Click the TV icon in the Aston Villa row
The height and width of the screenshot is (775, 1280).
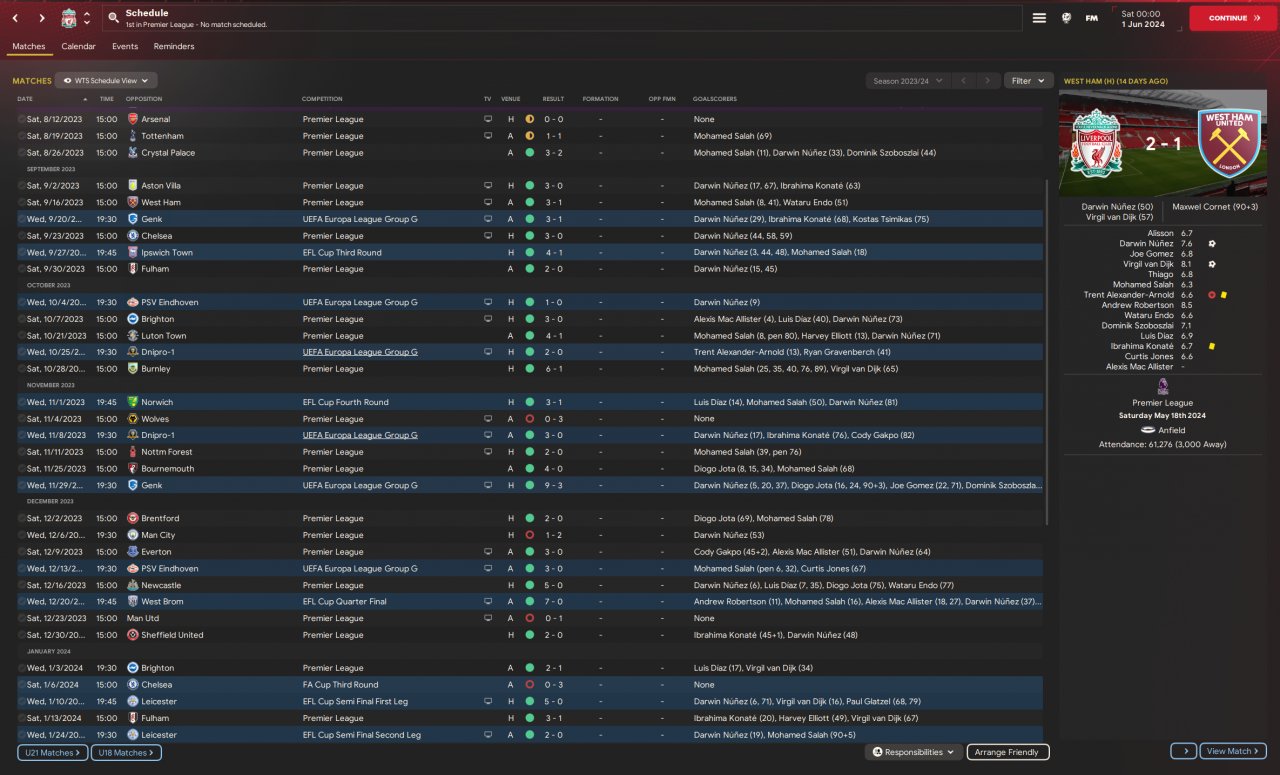(488, 186)
